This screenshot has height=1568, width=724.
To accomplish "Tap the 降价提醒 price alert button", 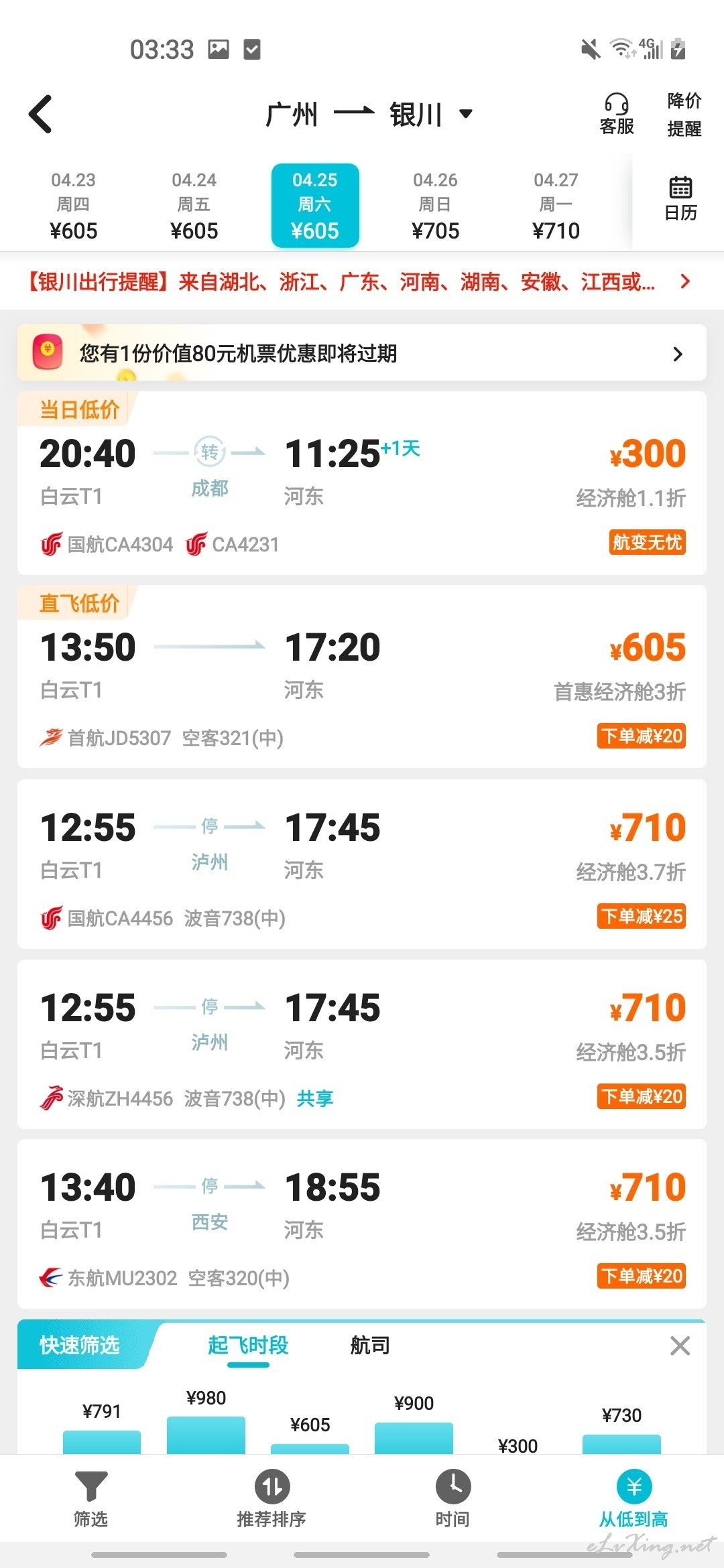I will (x=684, y=115).
